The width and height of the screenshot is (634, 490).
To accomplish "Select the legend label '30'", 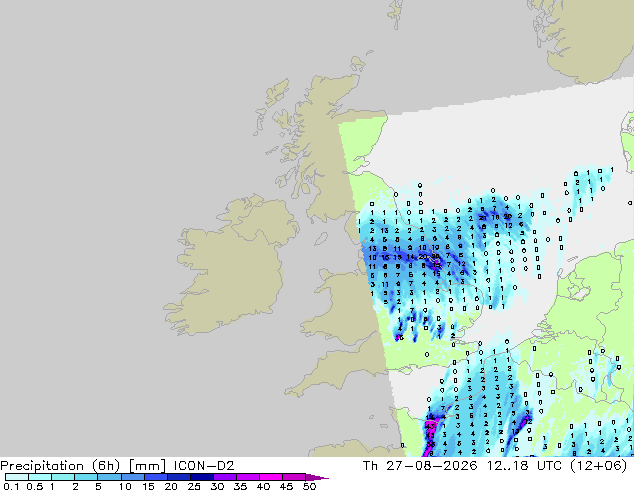I will click(x=217, y=486).
